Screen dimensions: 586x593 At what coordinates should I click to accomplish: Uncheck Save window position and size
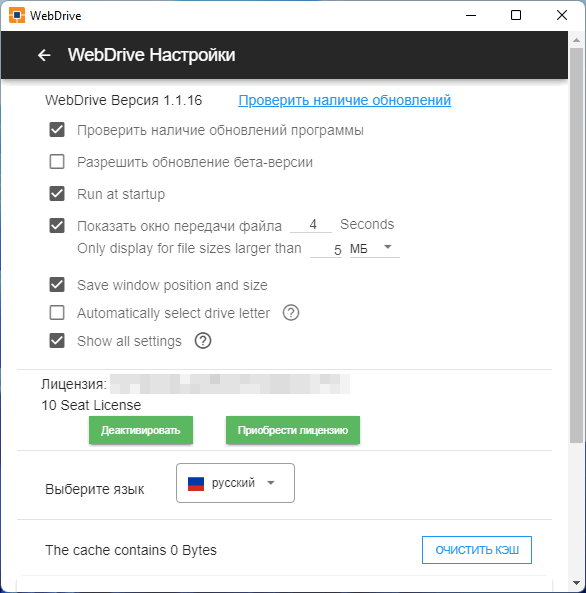coord(57,285)
